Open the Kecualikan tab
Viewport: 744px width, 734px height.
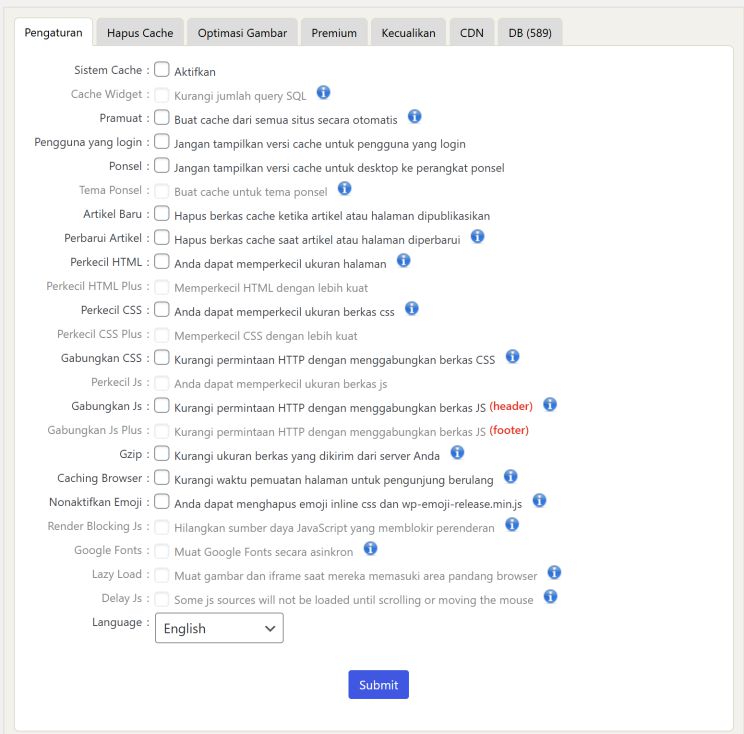(x=408, y=33)
